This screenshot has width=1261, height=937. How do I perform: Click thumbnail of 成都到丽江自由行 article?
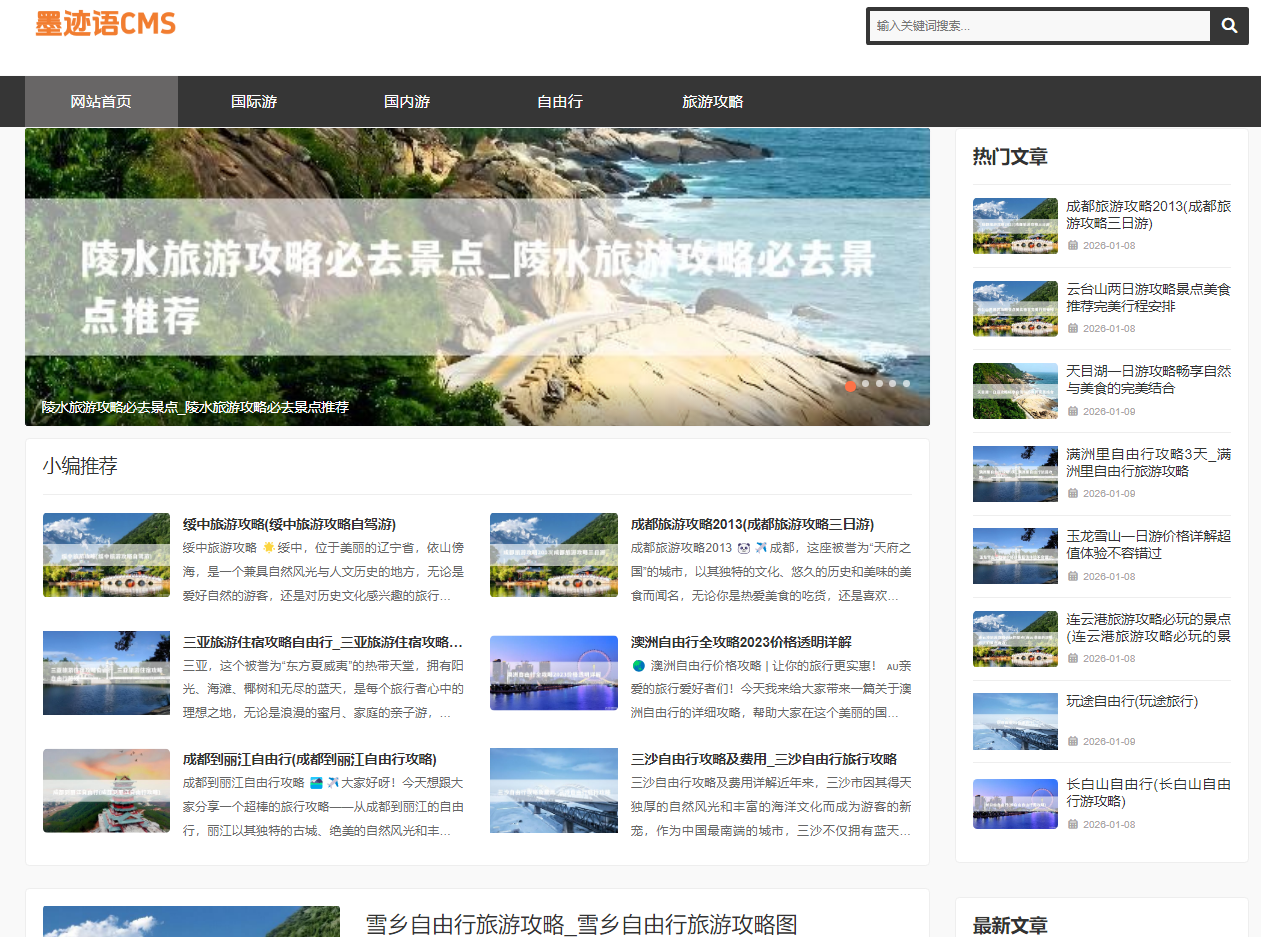point(106,790)
